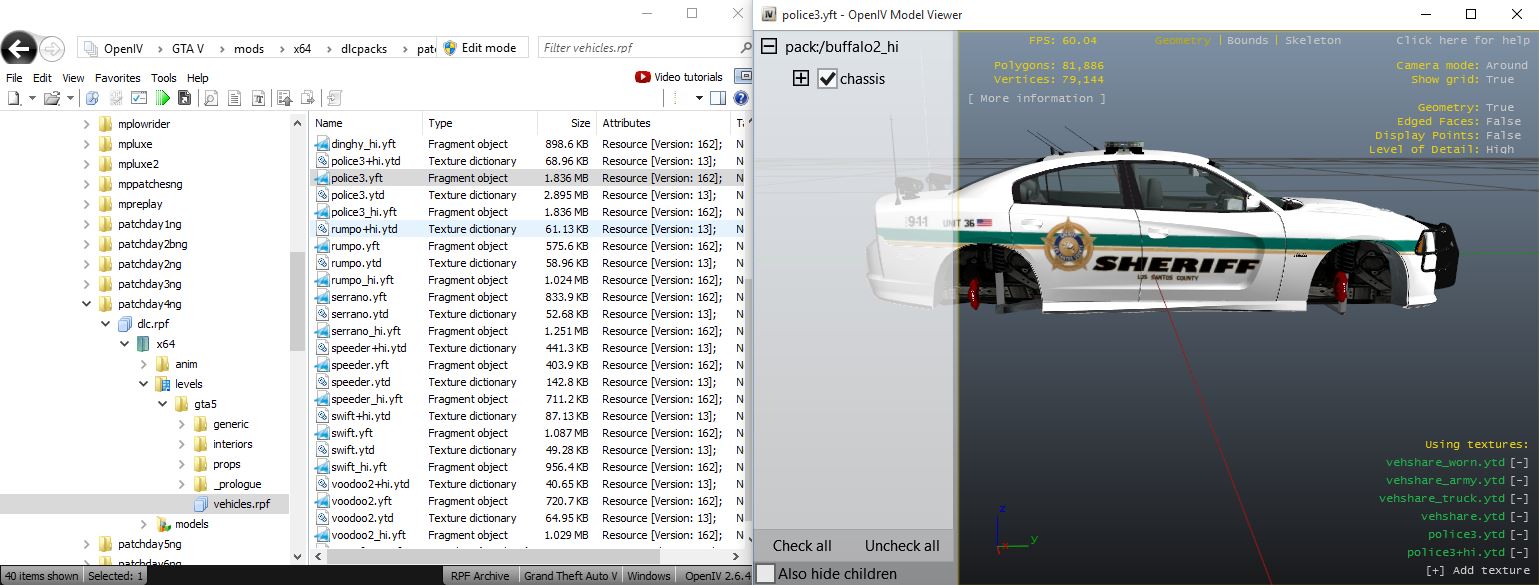The image size is (1539, 585).
Task: Toggle the chassis checkbox in Model Viewer
Action: click(827, 79)
